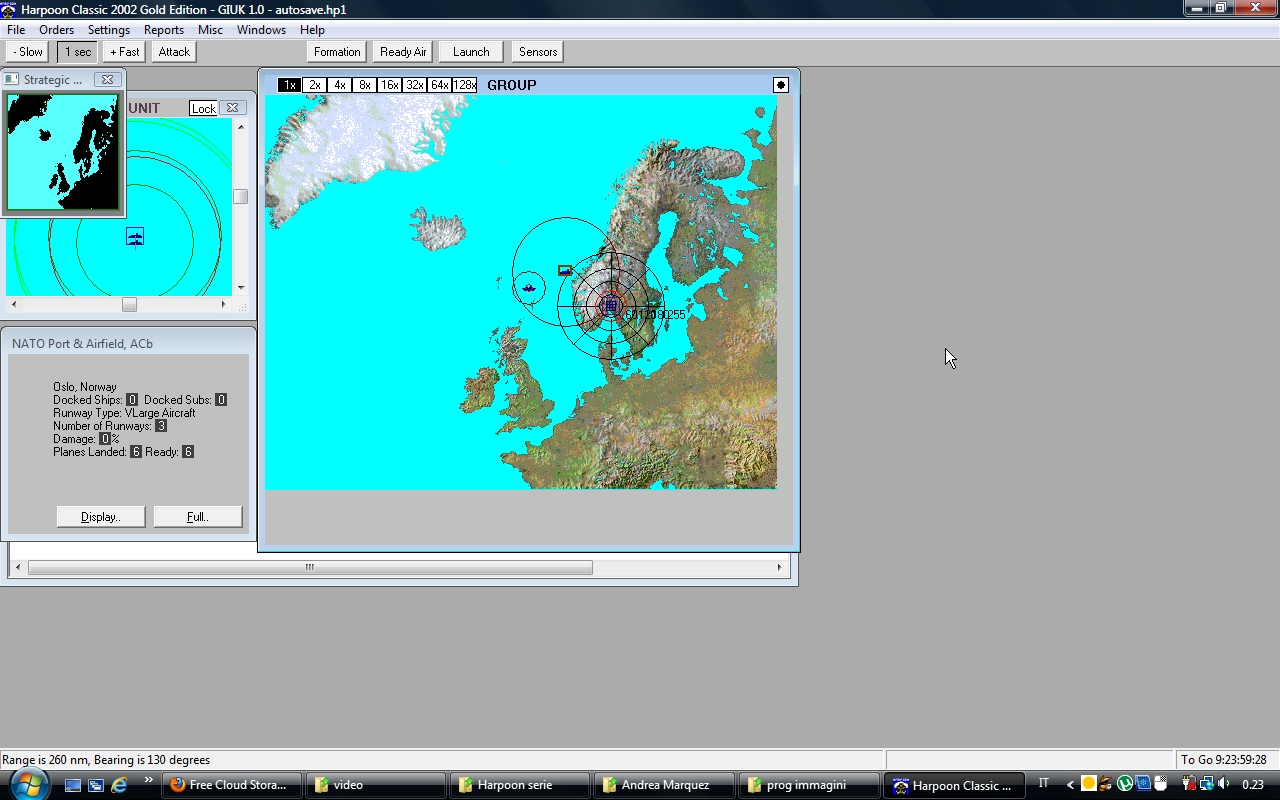Click the Attack toolbar button
This screenshot has height=800, width=1280.
coord(174,52)
